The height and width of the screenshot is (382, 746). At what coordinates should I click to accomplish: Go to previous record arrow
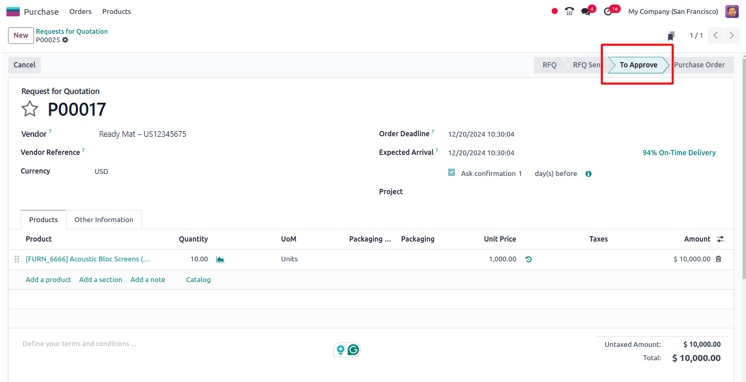click(716, 36)
